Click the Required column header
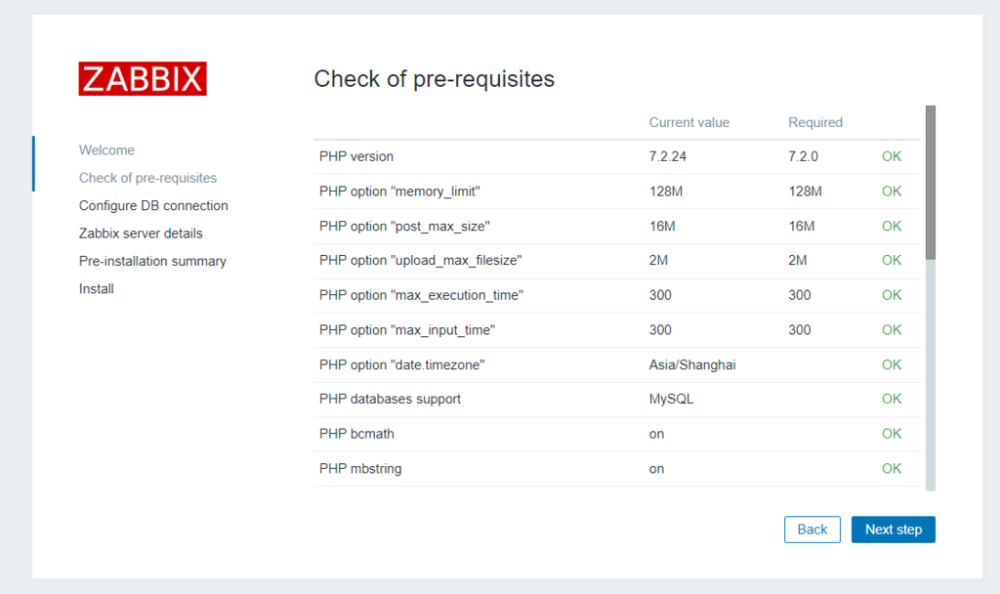1000x594 pixels. click(x=815, y=123)
